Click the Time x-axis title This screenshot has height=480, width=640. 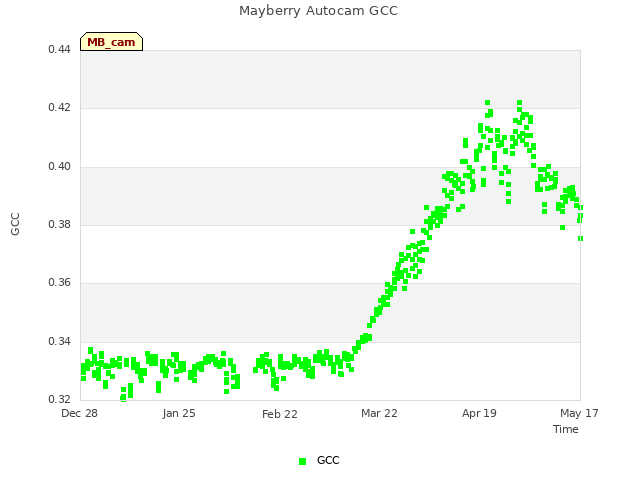point(566,429)
